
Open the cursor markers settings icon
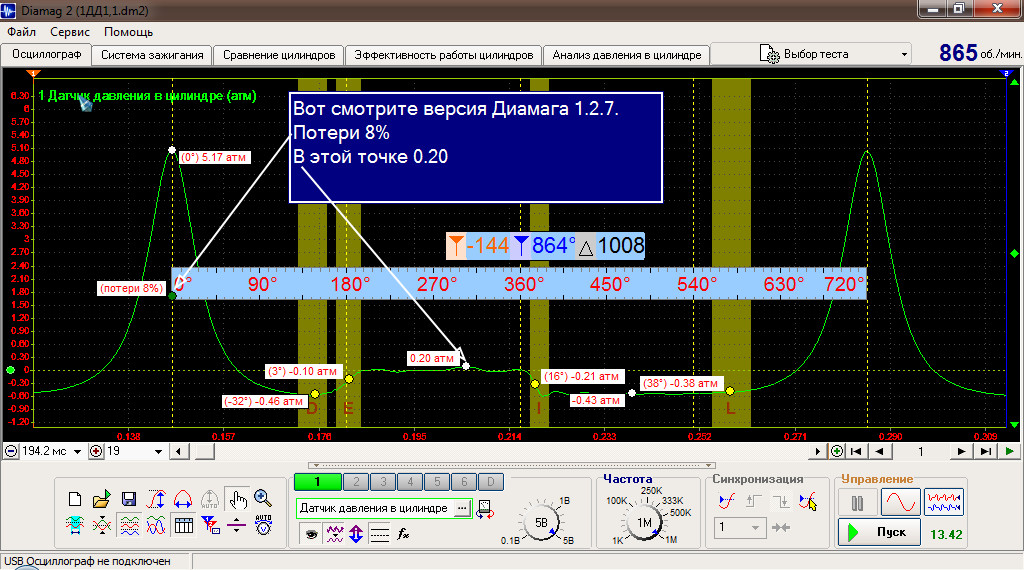[210, 525]
